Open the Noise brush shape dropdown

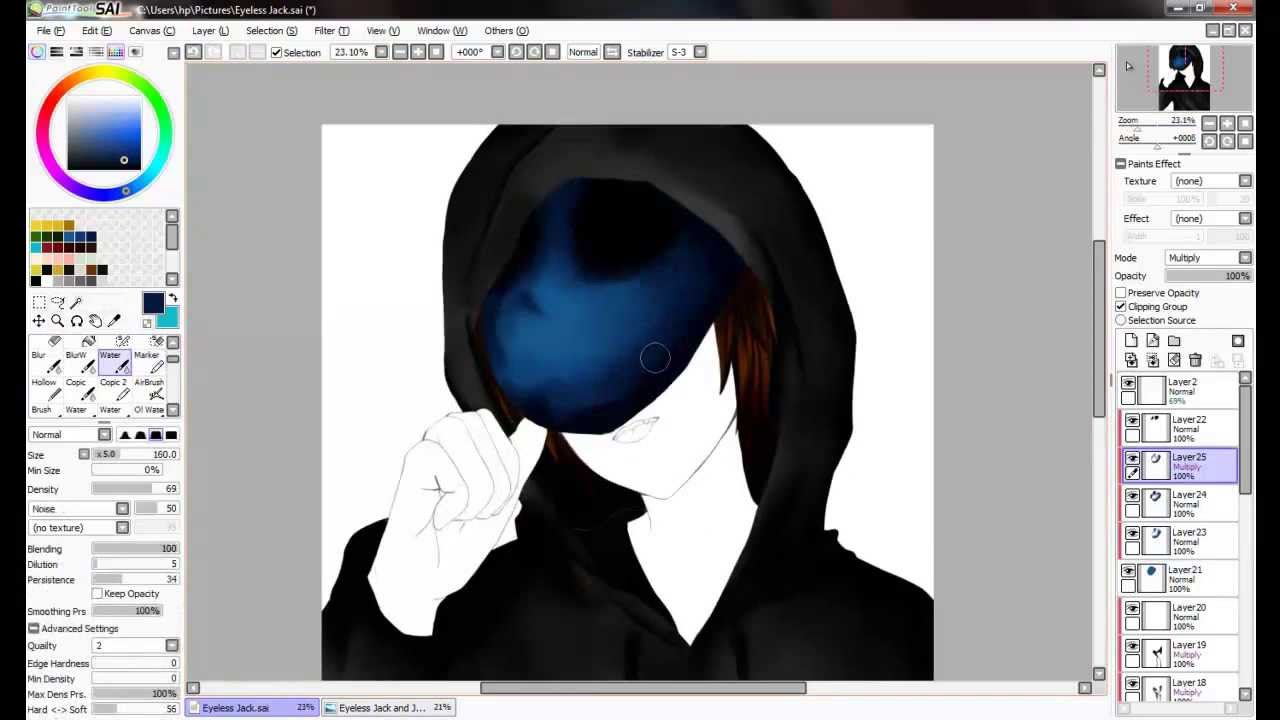click(x=79, y=509)
